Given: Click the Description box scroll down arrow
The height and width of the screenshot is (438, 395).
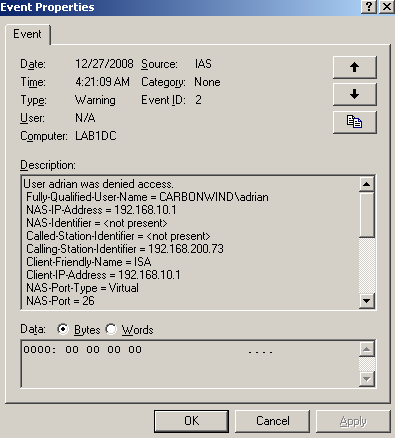Looking at the screenshot, I should pyautogui.click(x=367, y=301).
